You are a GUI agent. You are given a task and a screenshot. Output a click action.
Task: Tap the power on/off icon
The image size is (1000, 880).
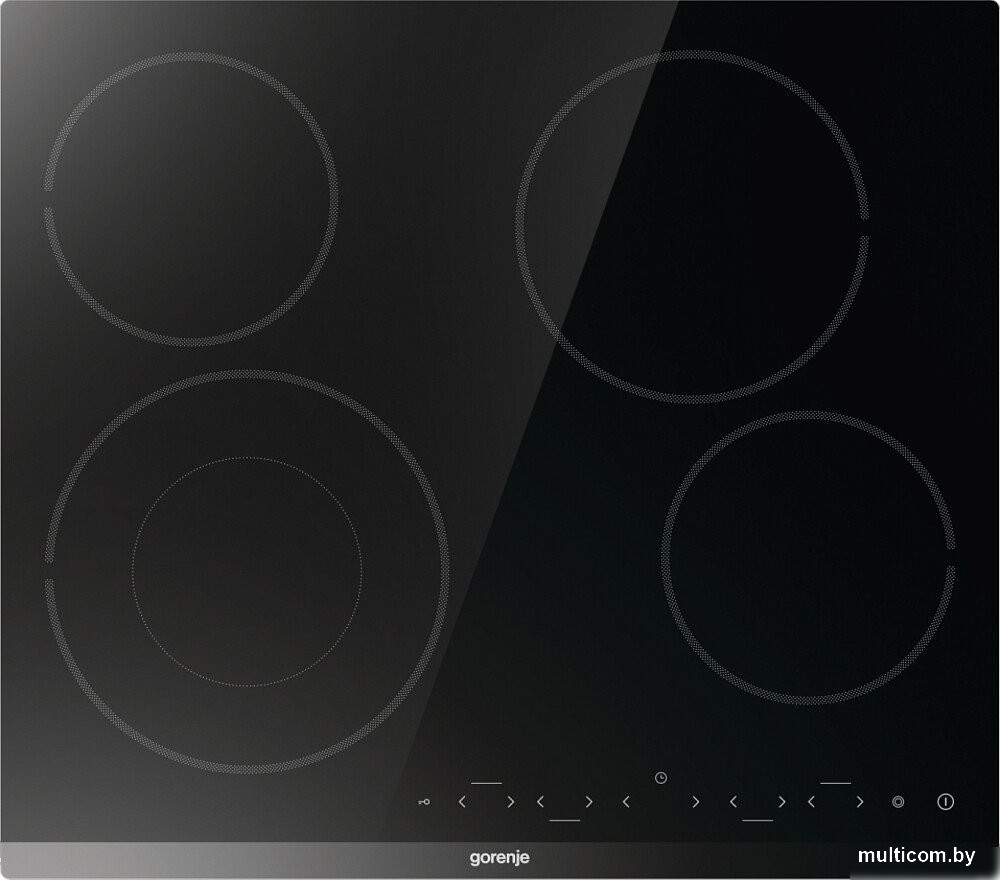click(945, 801)
